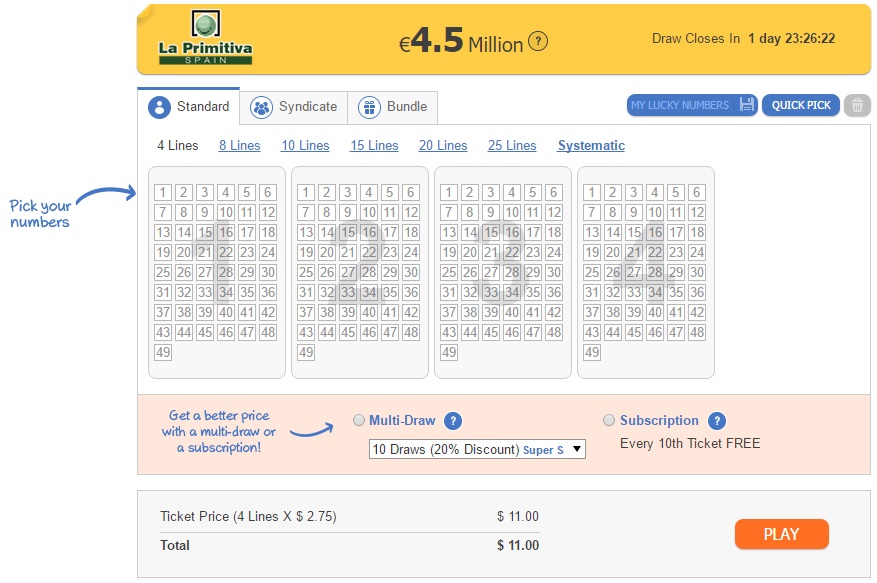This screenshot has width=877, height=583.
Task: Open the Multi-Draw help question mark
Action: (453, 421)
